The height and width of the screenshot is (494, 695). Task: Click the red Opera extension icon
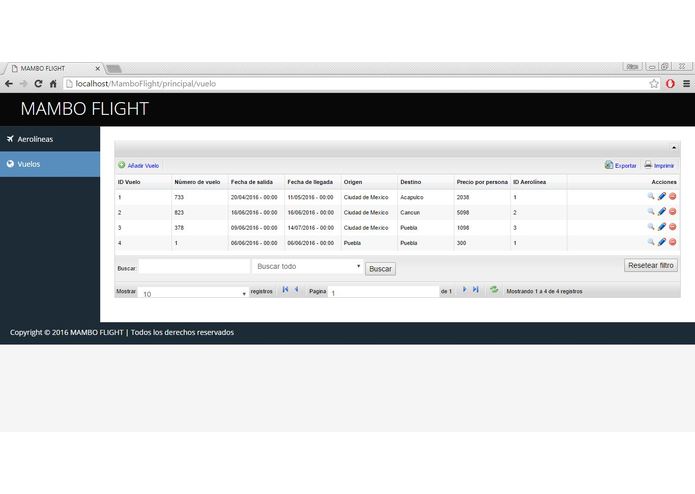[x=670, y=84]
